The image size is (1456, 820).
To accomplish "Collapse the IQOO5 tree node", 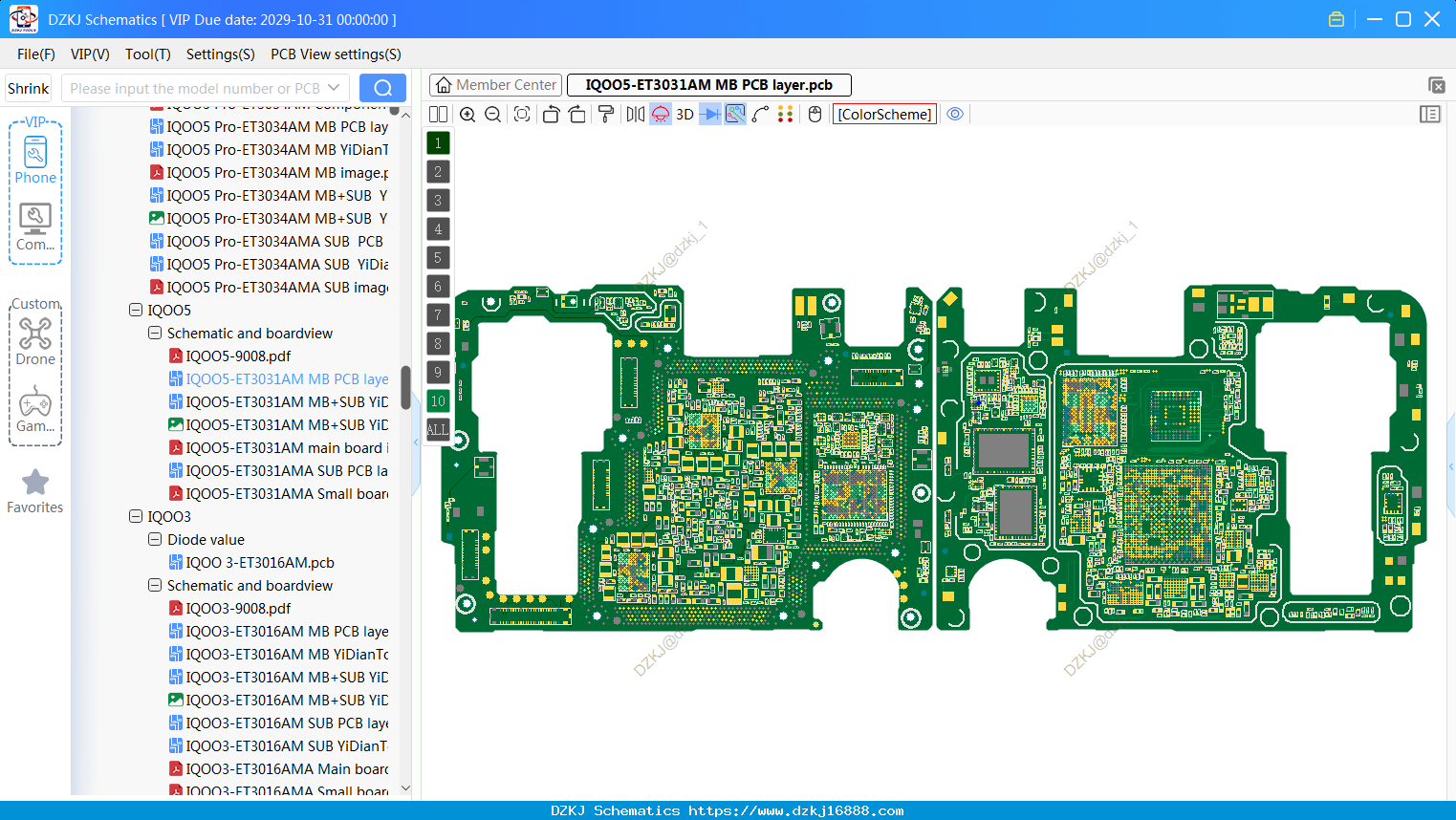I will tap(136, 311).
